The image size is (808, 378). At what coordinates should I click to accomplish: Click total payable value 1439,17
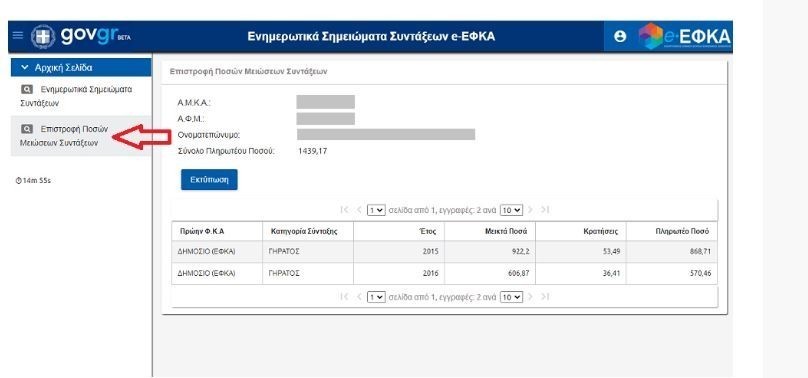[x=312, y=151]
